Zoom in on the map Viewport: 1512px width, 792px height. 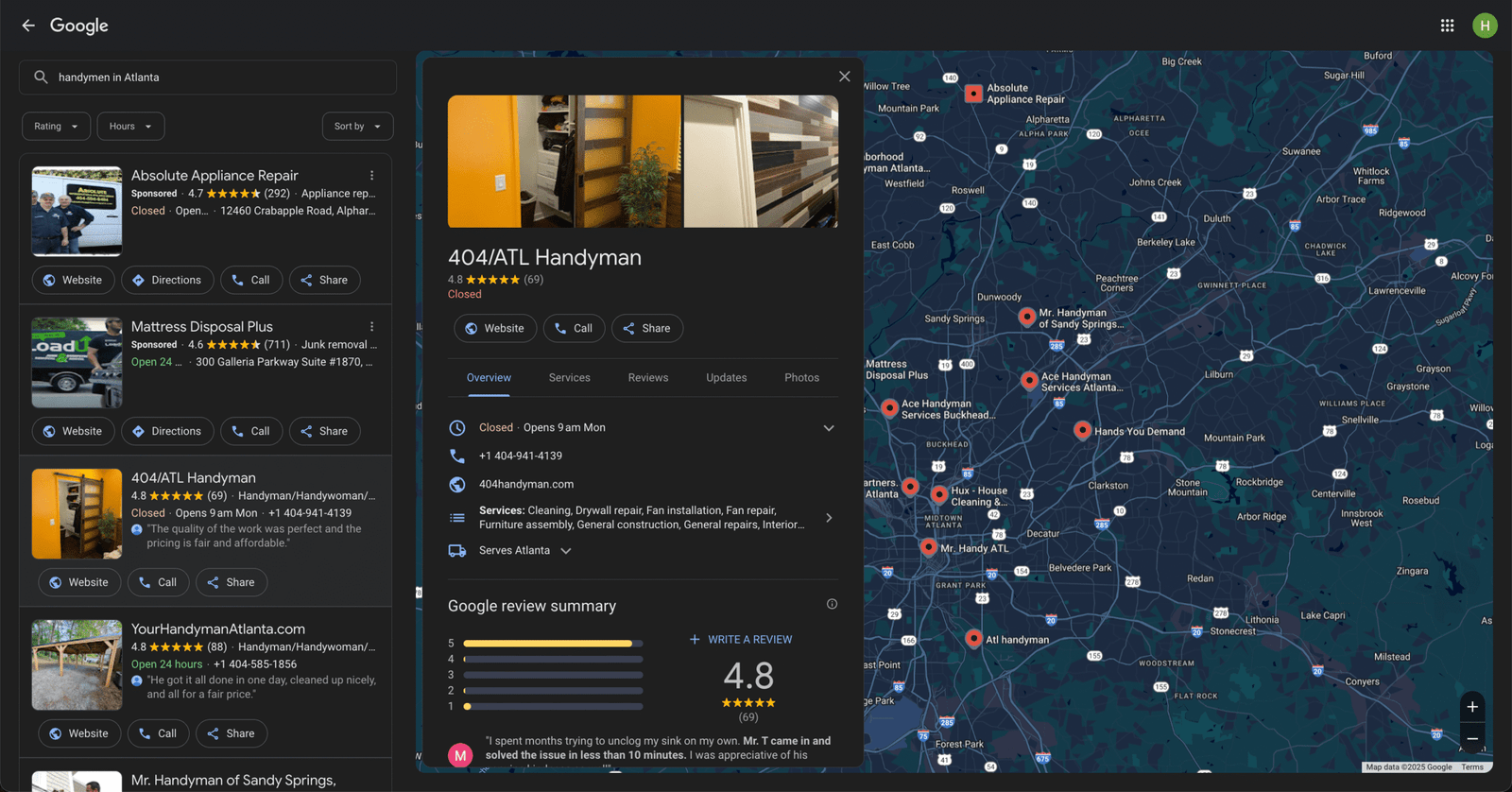point(1472,707)
